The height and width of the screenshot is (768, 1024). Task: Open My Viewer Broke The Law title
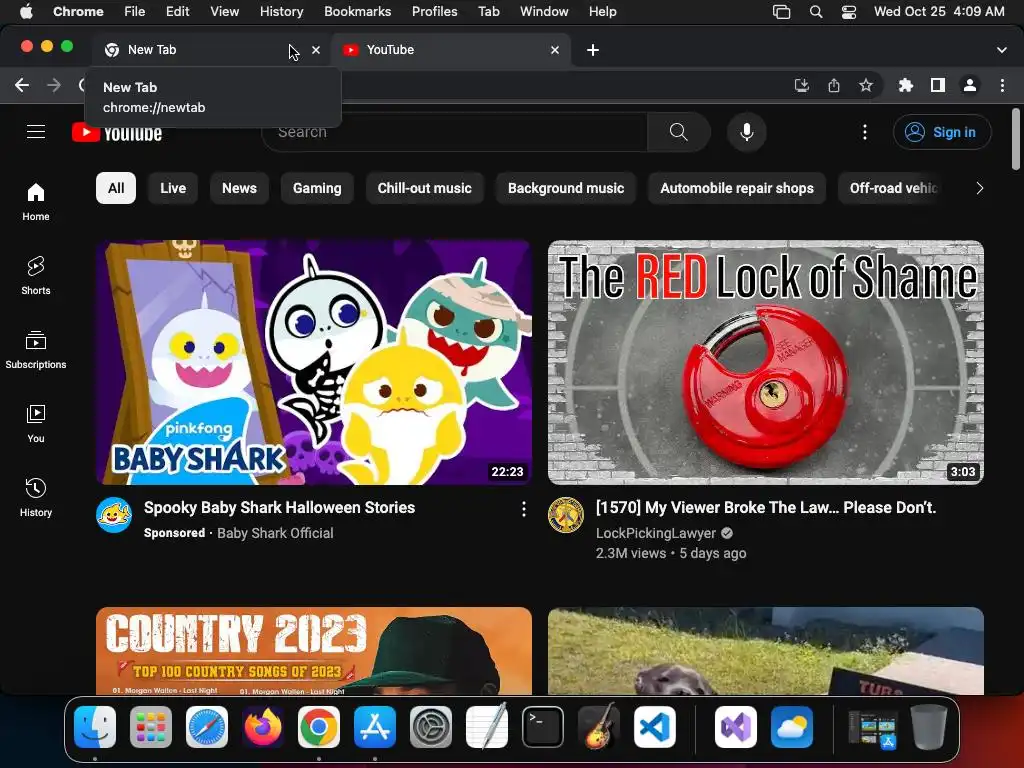pyautogui.click(x=765, y=507)
